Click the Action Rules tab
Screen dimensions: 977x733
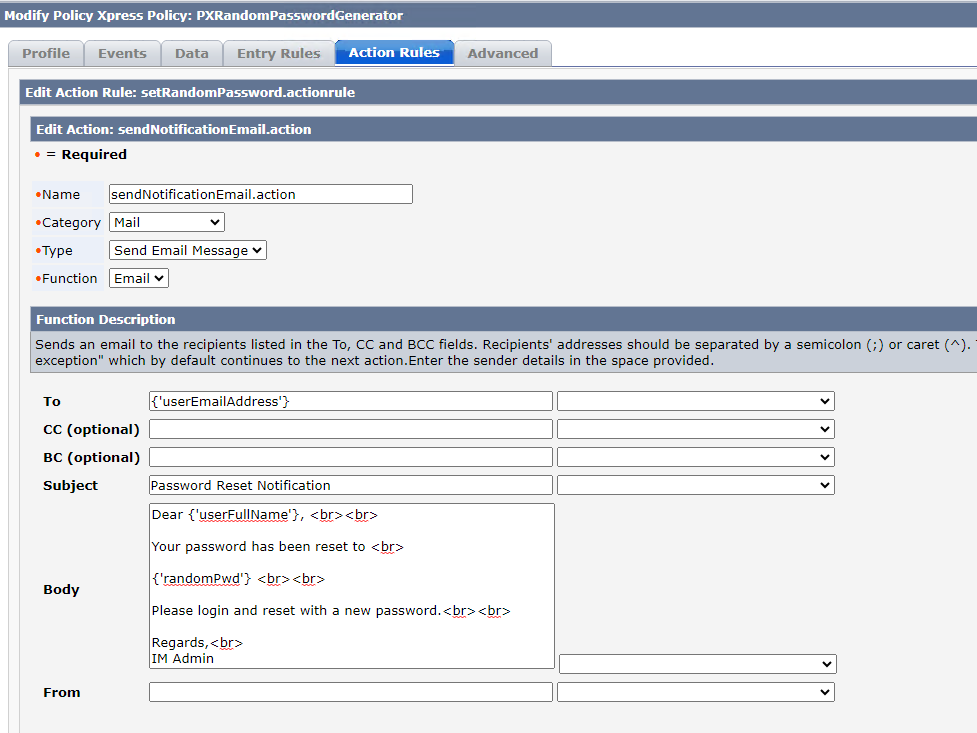(x=394, y=52)
